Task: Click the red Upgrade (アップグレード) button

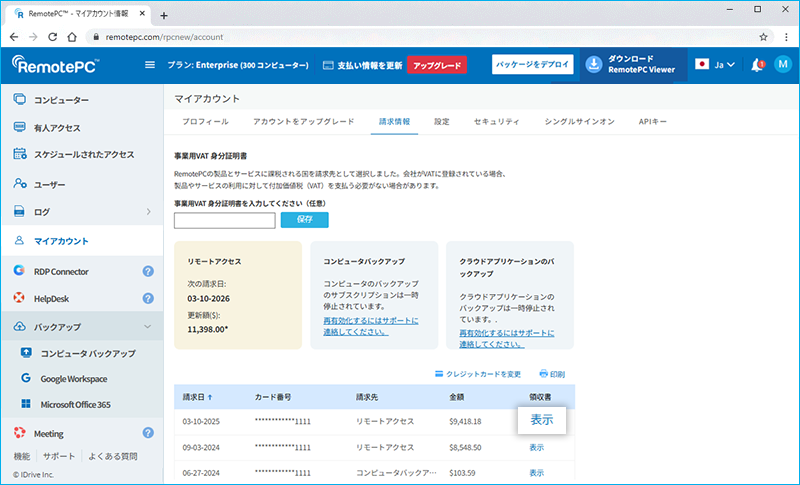Action: pos(437,65)
